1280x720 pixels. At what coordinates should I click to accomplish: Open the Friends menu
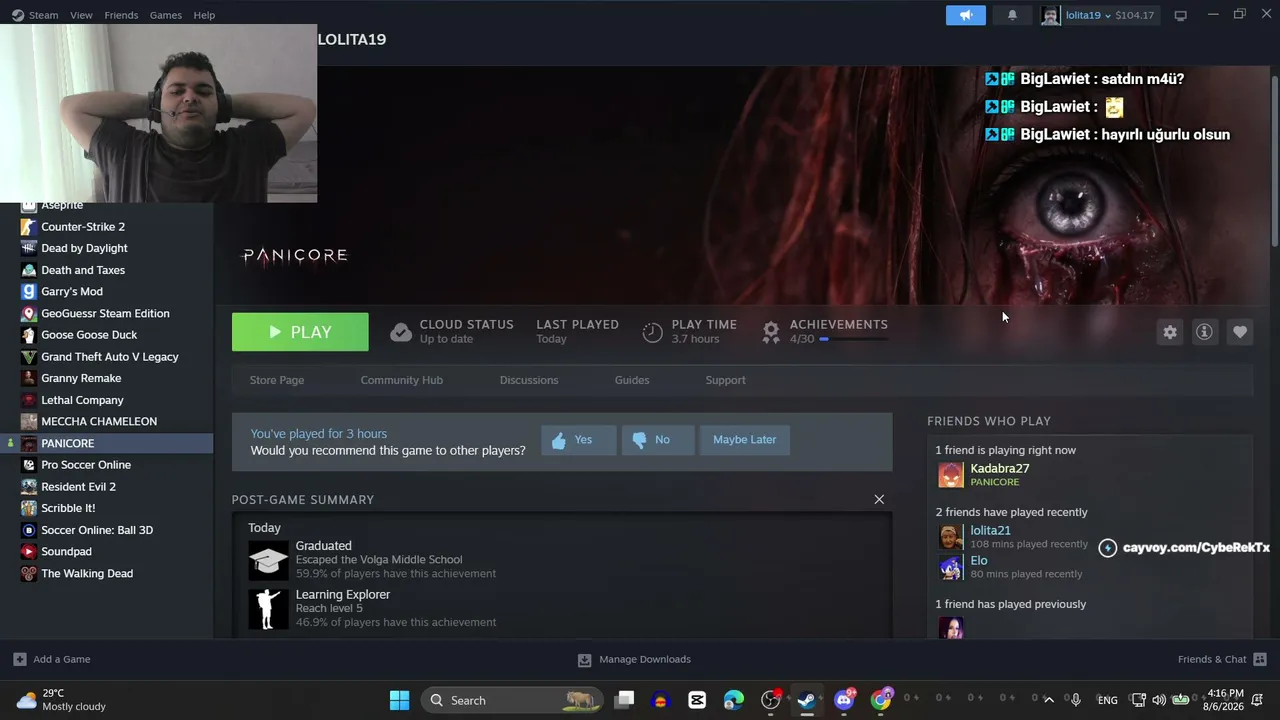point(121,15)
